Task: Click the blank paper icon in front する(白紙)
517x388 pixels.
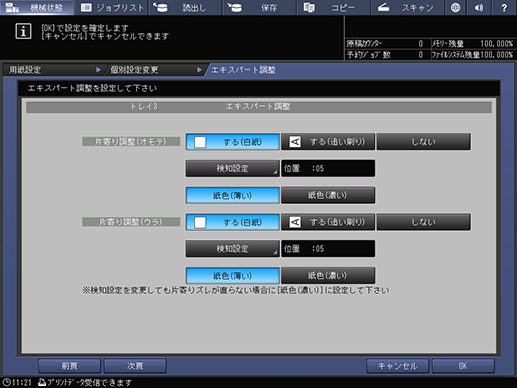Action: pos(200,142)
